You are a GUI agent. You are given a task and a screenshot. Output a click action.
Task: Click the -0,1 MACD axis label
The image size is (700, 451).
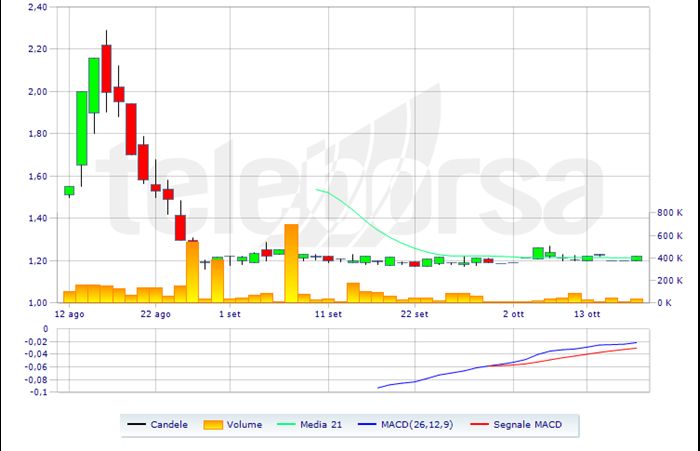pos(38,392)
